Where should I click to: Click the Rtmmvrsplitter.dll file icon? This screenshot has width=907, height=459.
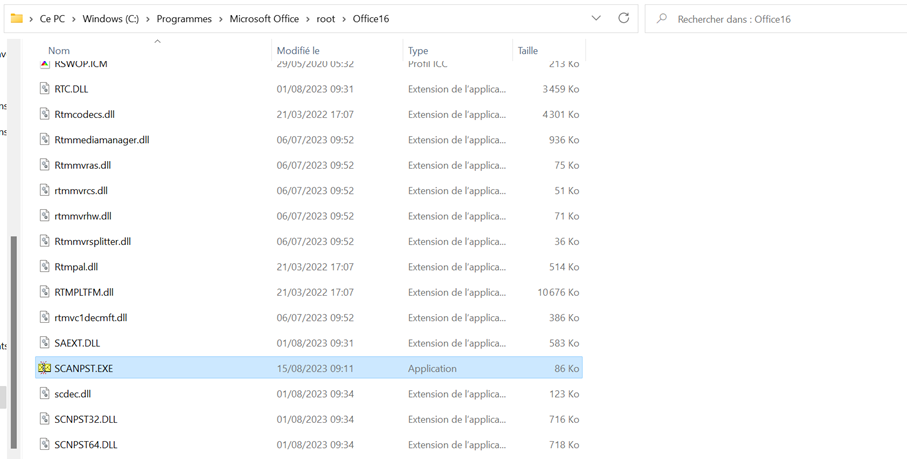click(45, 242)
